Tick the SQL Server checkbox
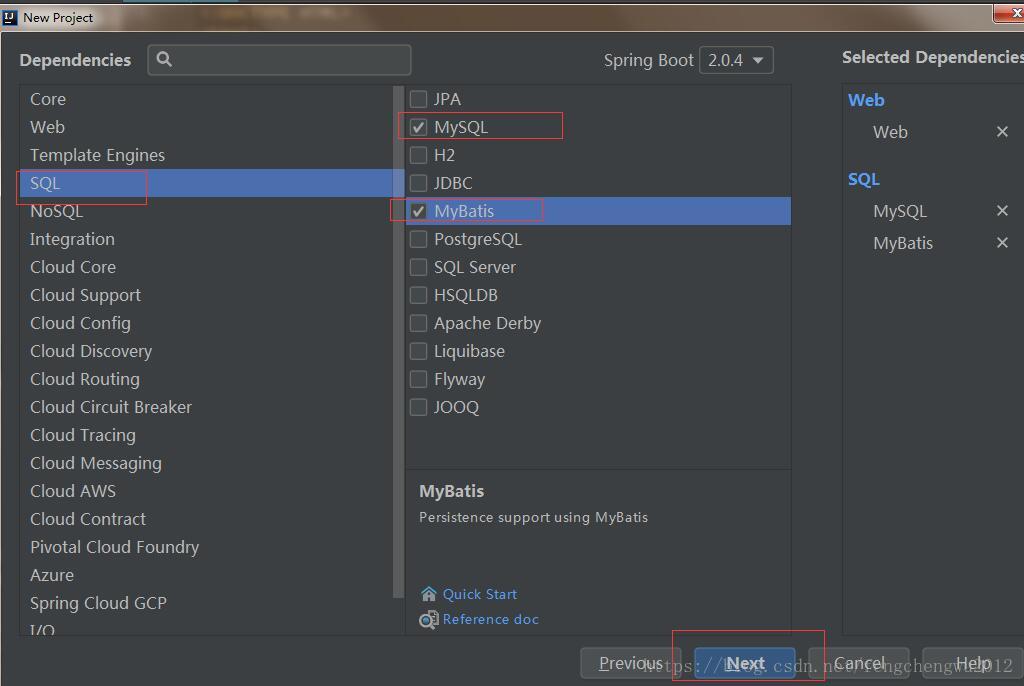1024x686 pixels. click(x=418, y=267)
